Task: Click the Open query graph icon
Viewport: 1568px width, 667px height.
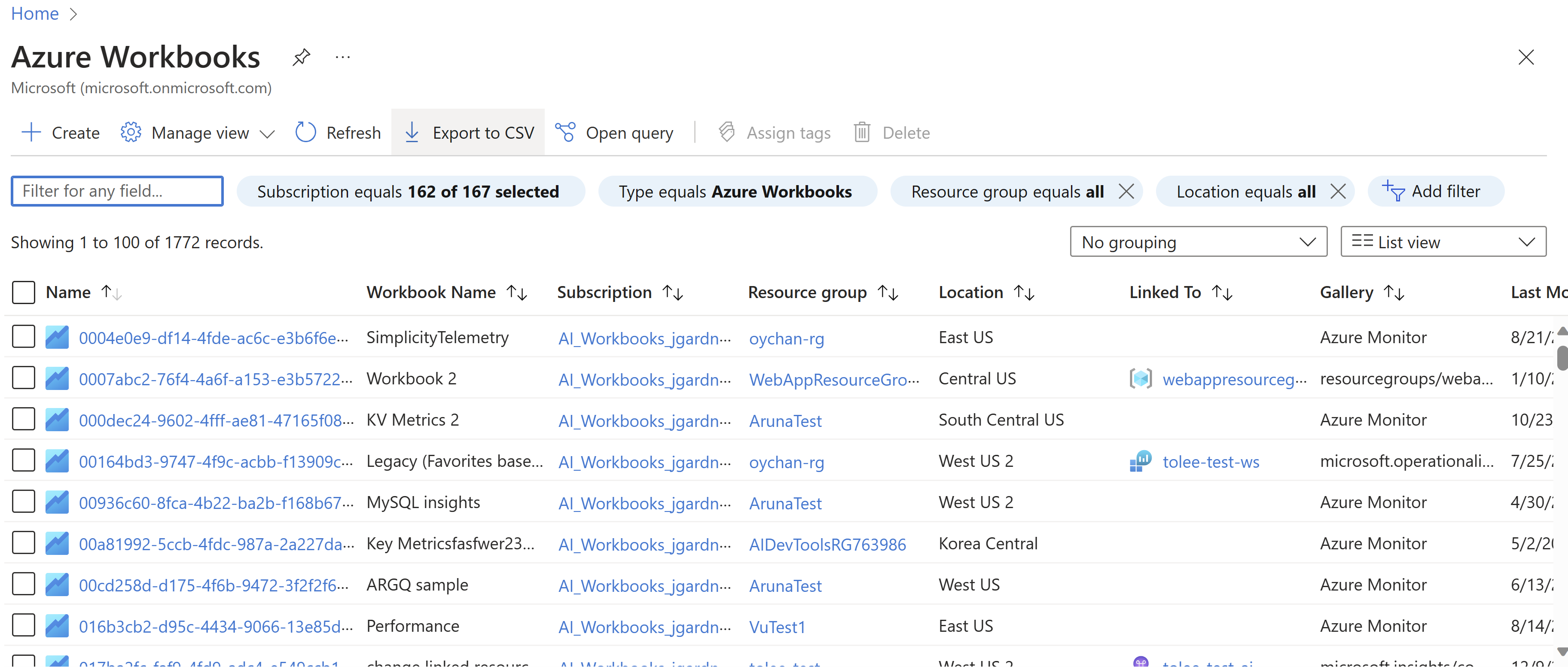Action: click(x=565, y=132)
